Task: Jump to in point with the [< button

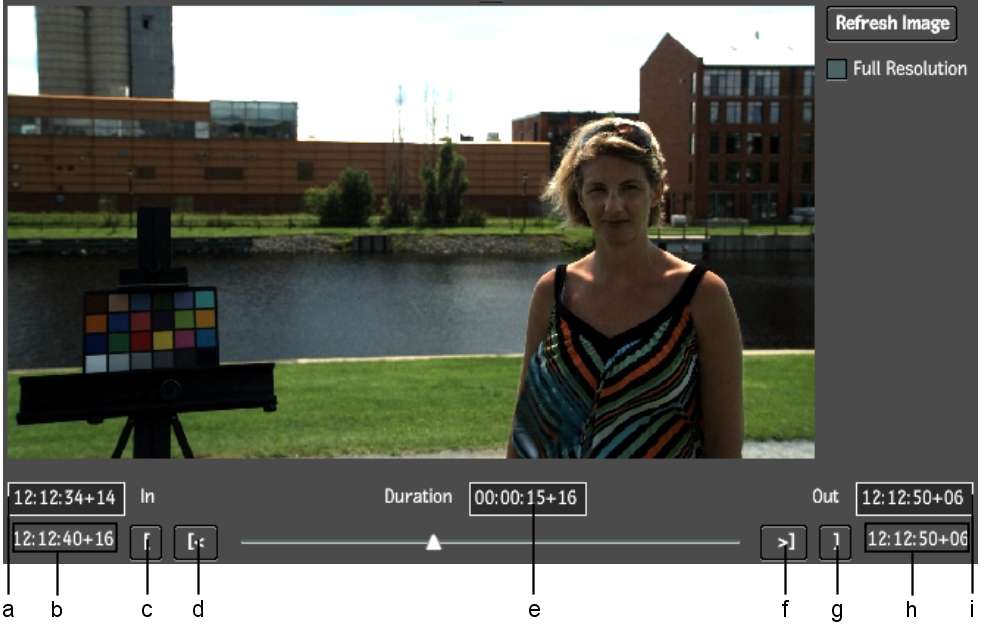Action: pos(196,542)
